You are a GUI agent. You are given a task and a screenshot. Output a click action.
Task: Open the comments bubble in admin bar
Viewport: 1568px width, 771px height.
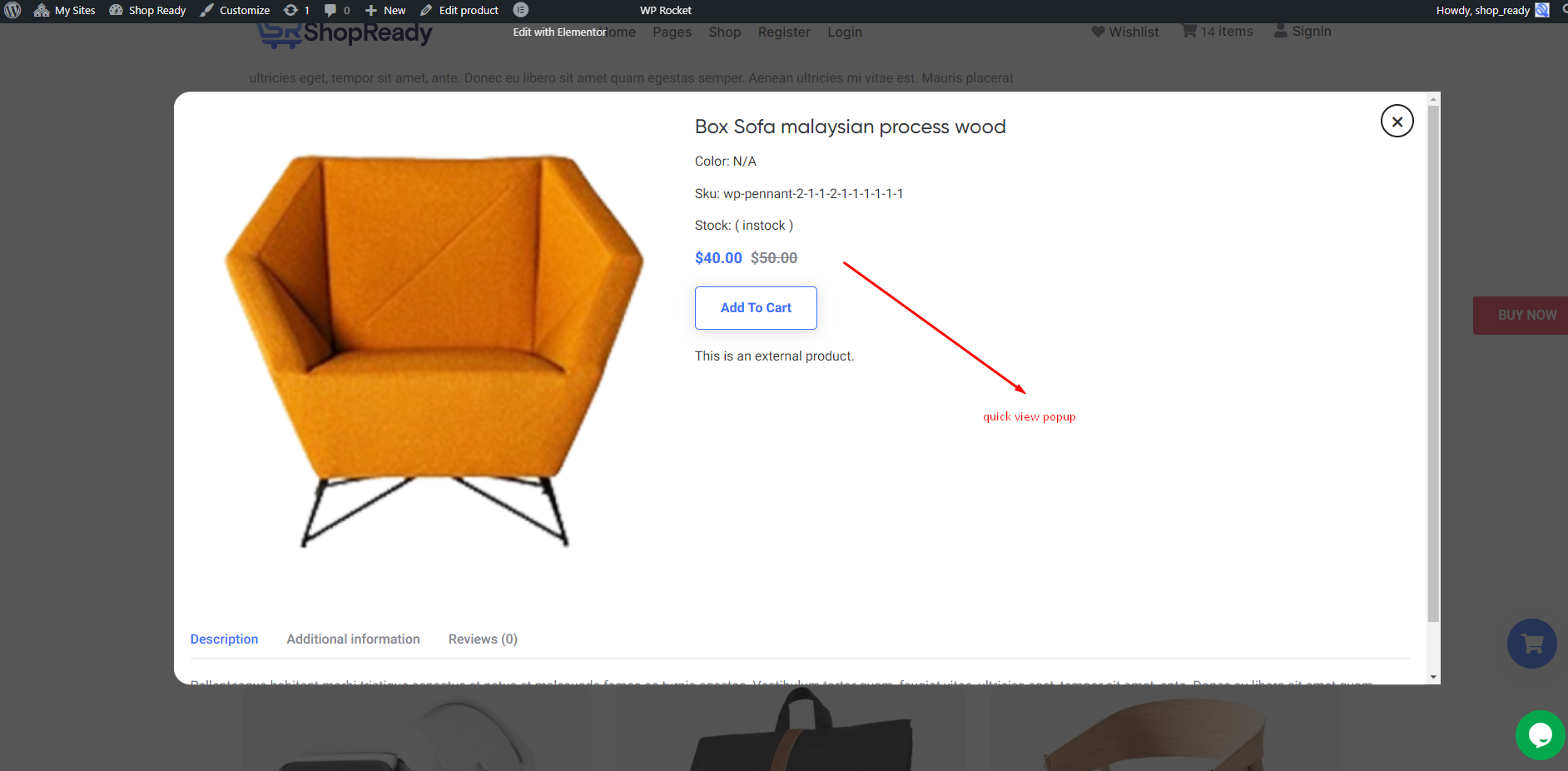point(330,10)
